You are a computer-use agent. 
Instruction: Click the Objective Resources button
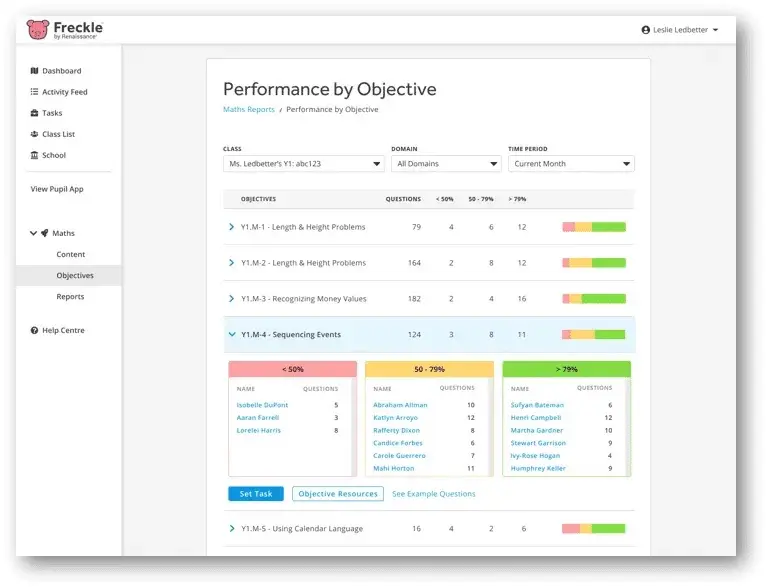(338, 494)
